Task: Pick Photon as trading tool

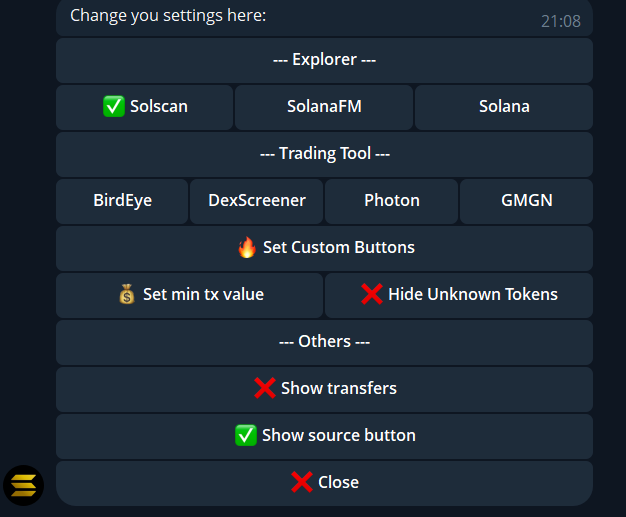Action: click(392, 201)
